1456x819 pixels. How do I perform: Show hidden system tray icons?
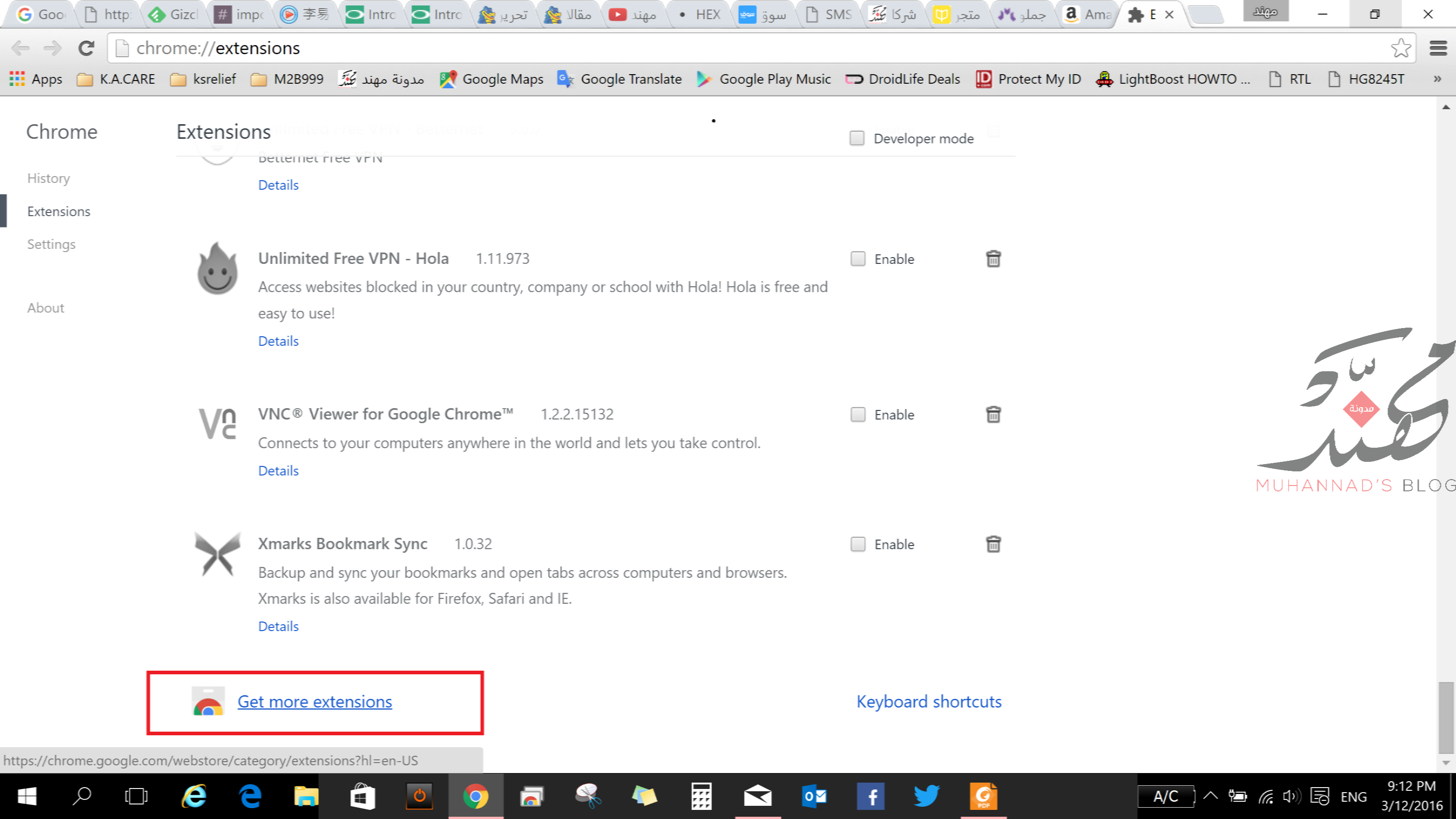coord(1210,796)
